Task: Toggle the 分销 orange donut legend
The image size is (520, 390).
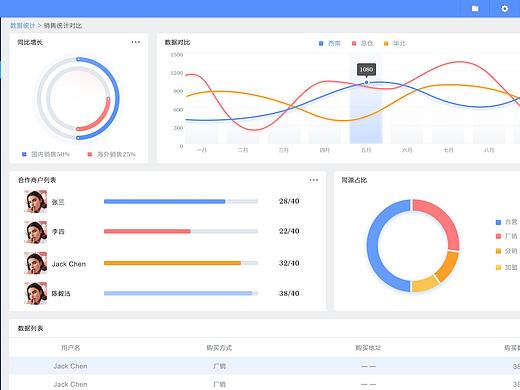Action: [x=507, y=251]
